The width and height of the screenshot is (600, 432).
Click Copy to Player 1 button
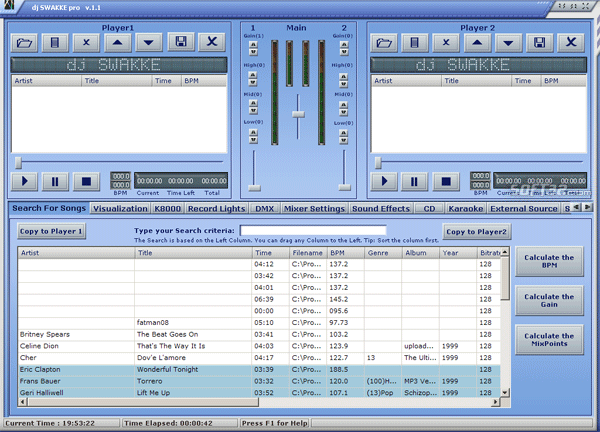(51, 231)
